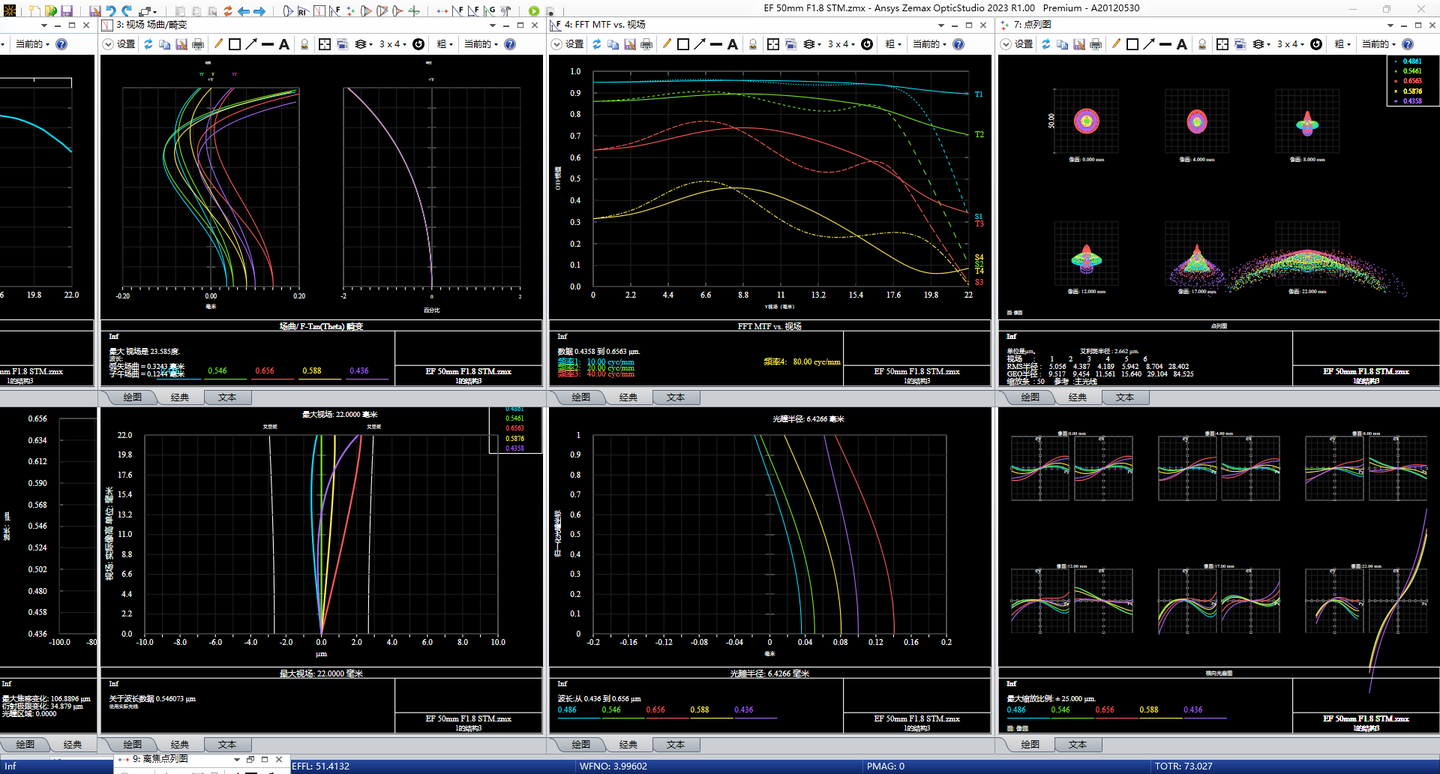Open the 当前的 dropdown in window 7

(1379, 44)
